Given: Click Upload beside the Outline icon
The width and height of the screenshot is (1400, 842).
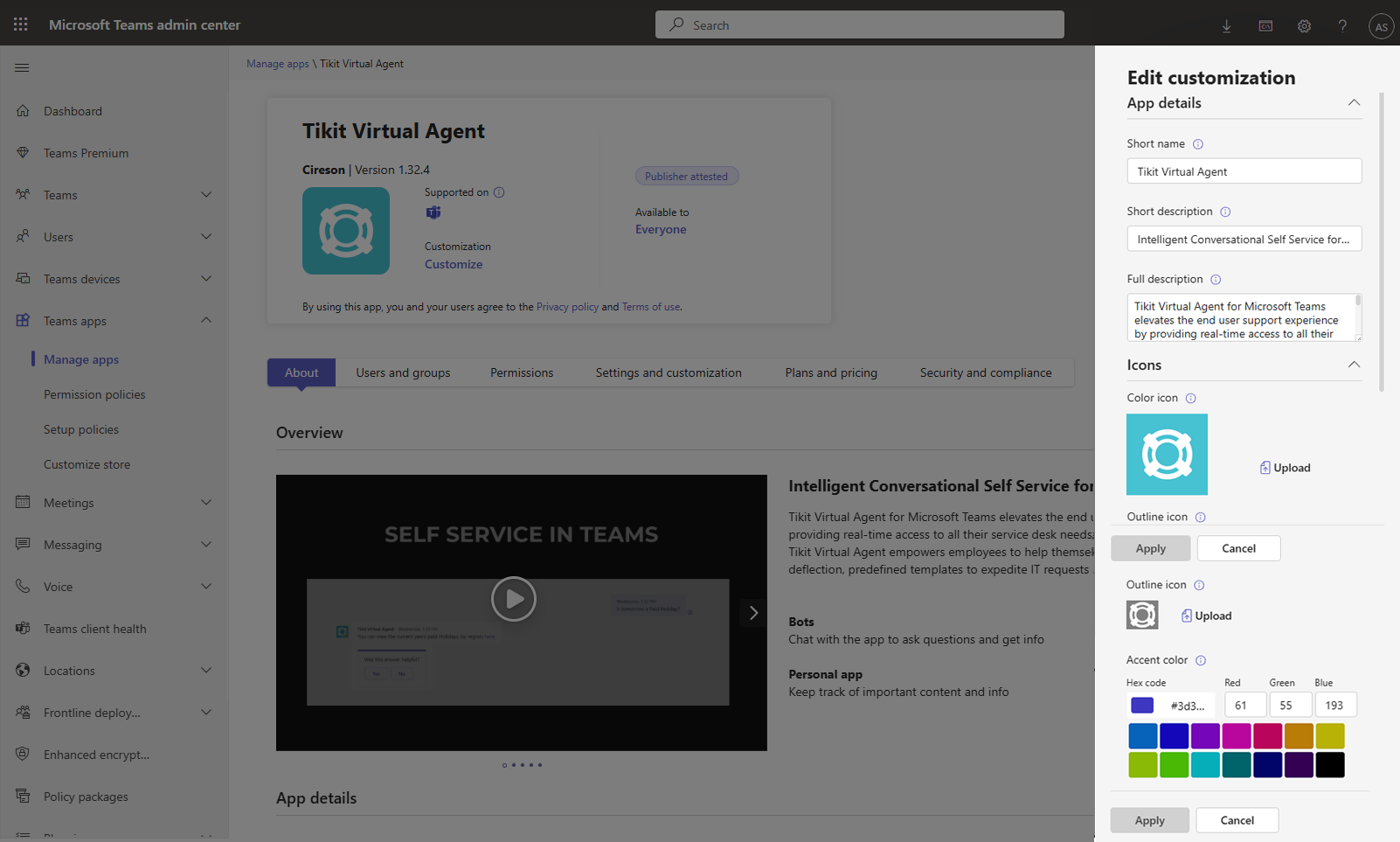Looking at the screenshot, I should (1206, 615).
